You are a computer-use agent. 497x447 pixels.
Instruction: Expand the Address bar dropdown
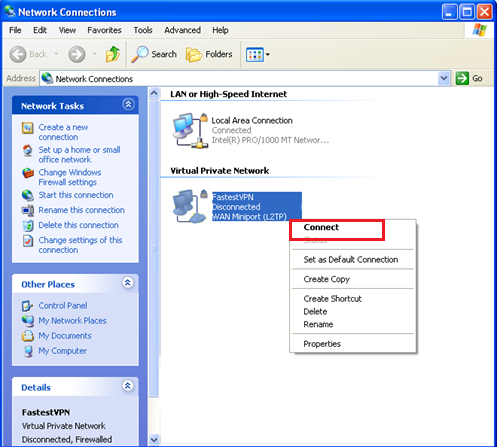444,79
